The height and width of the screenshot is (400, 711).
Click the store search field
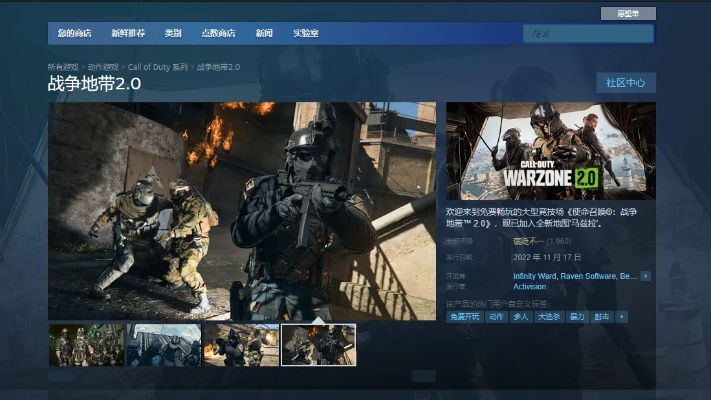pyautogui.click(x=587, y=34)
